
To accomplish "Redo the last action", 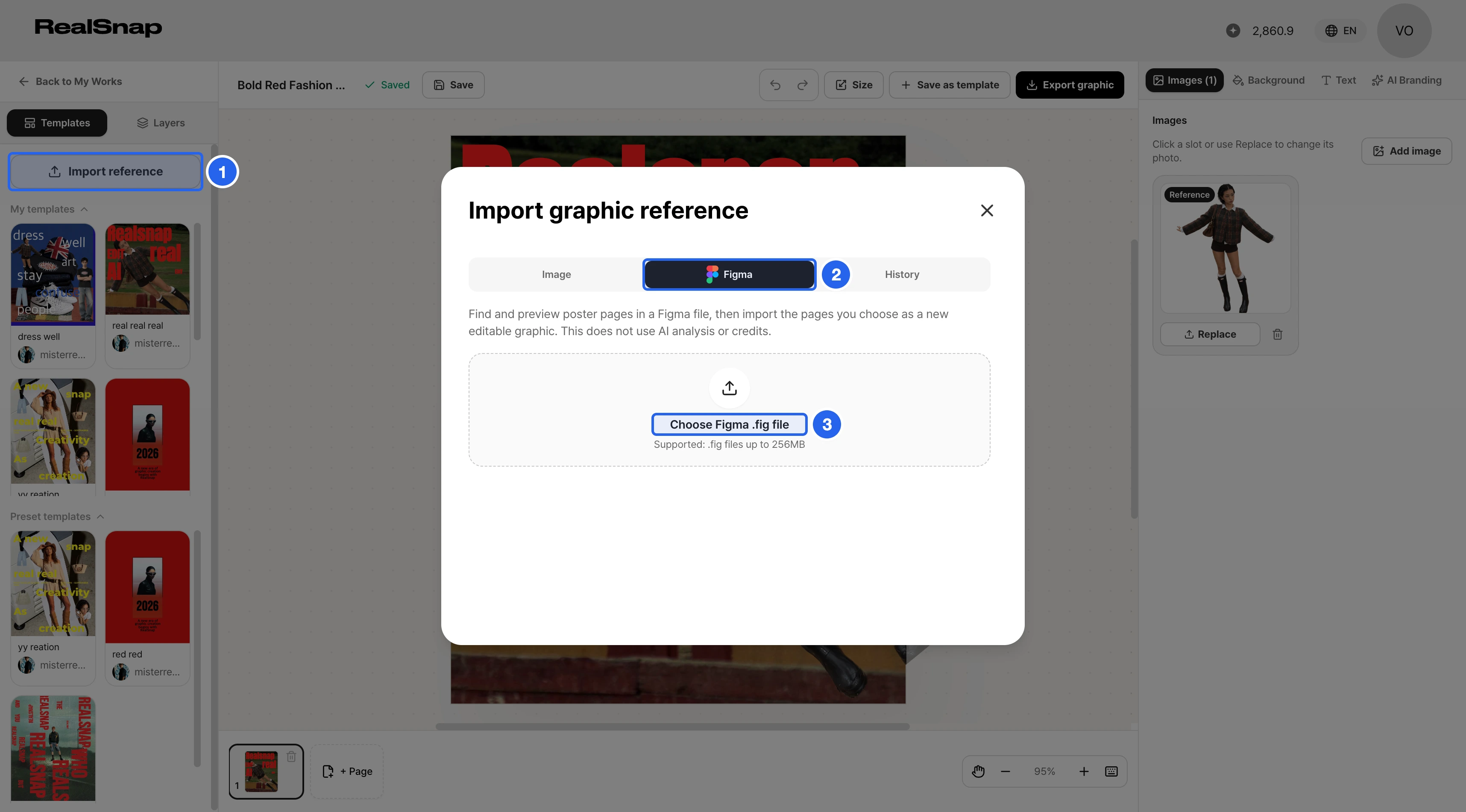I will click(803, 85).
